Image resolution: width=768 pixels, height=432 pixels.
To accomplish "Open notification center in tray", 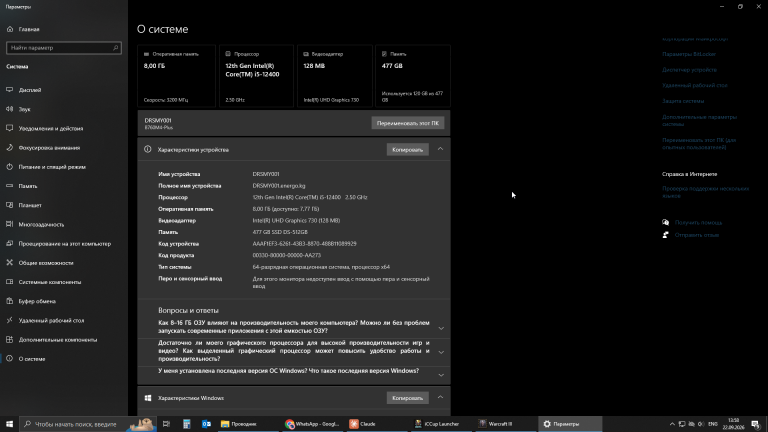I will 756,424.
